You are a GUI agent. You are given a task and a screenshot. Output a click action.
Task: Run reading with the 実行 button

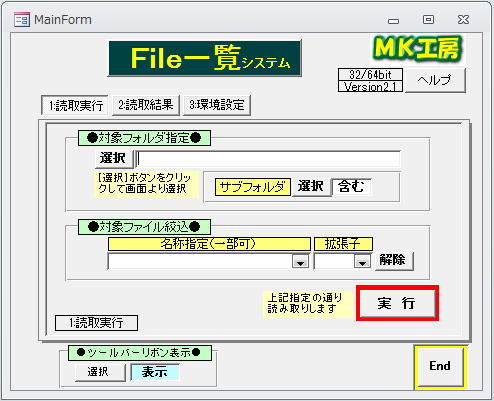coord(397,303)
